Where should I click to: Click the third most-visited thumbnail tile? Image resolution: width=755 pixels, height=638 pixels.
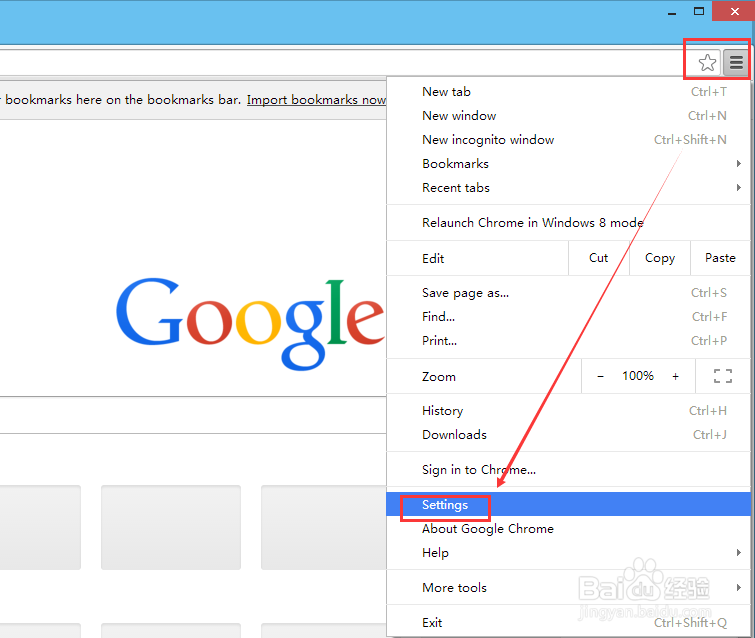(x=324, y=527)
